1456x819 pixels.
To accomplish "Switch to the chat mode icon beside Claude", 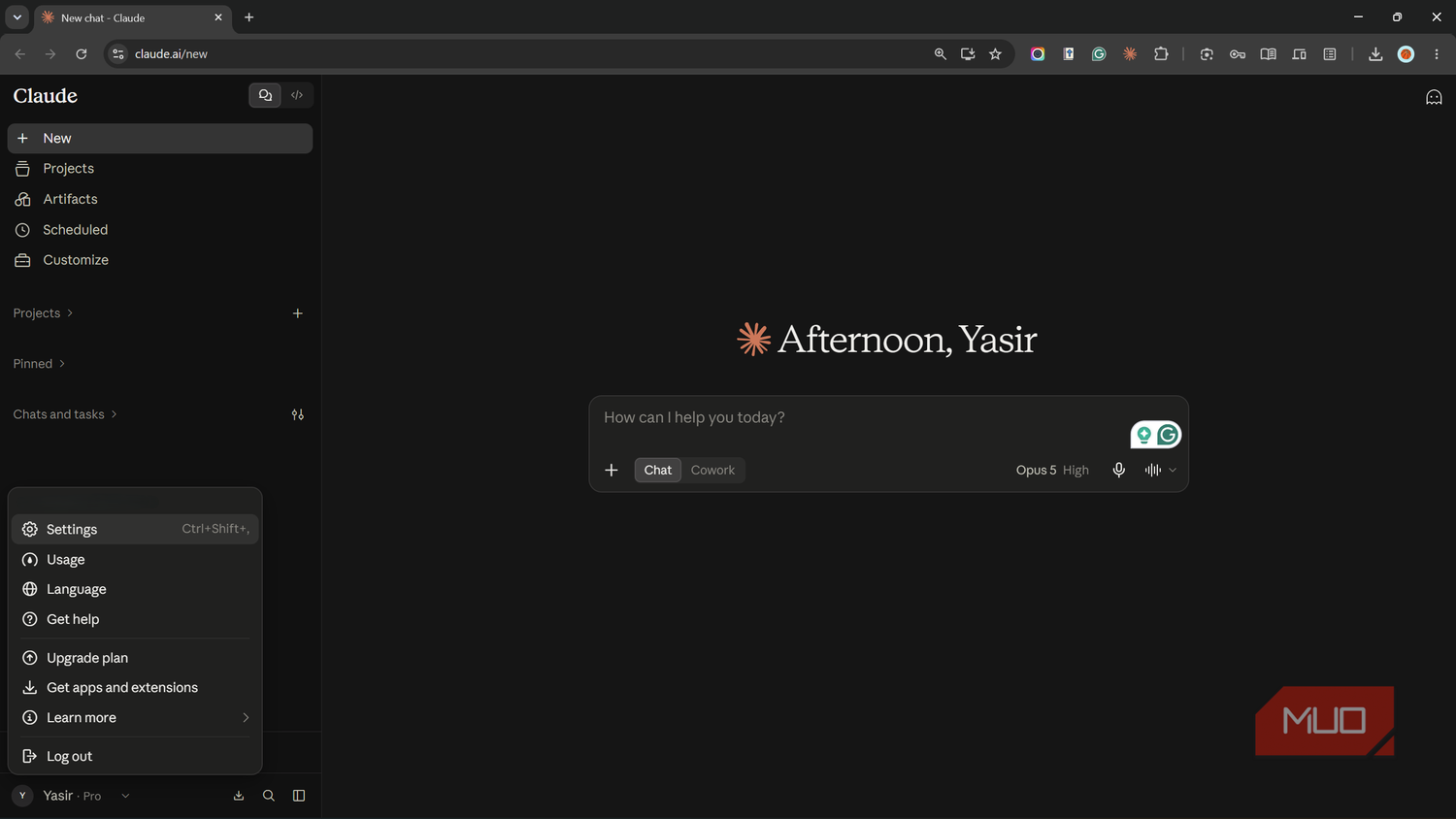I will pos(265,95).
